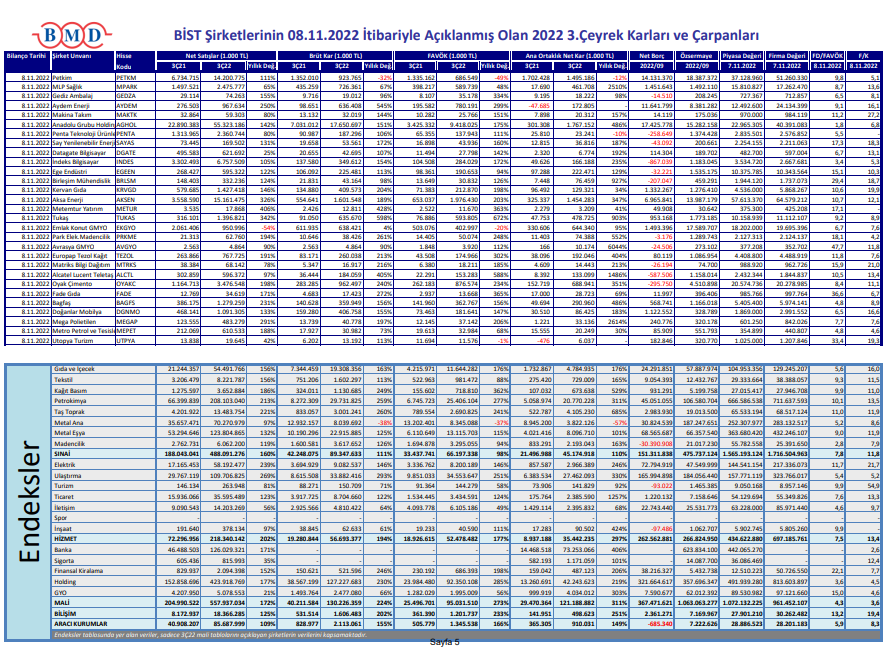Click the 'Holding' index row label
Viewport: 889px width, 658px height.
[65, 581]
